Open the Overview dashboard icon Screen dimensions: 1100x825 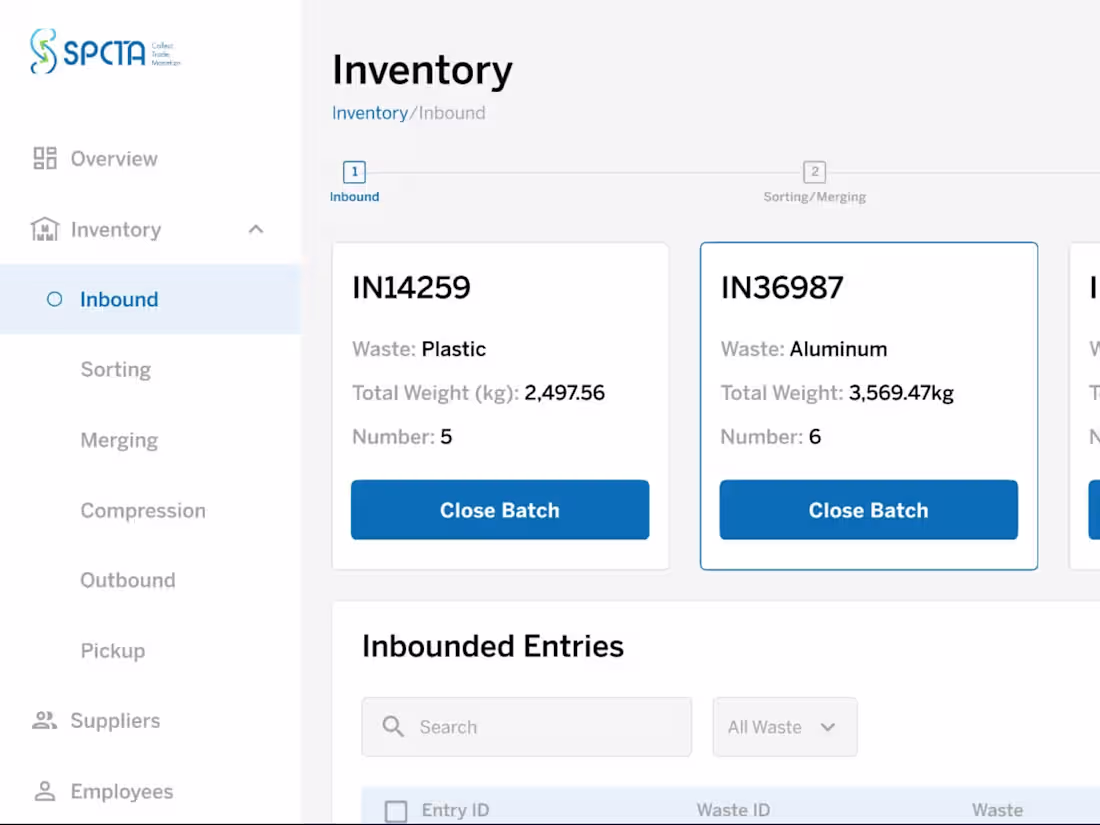45,159
